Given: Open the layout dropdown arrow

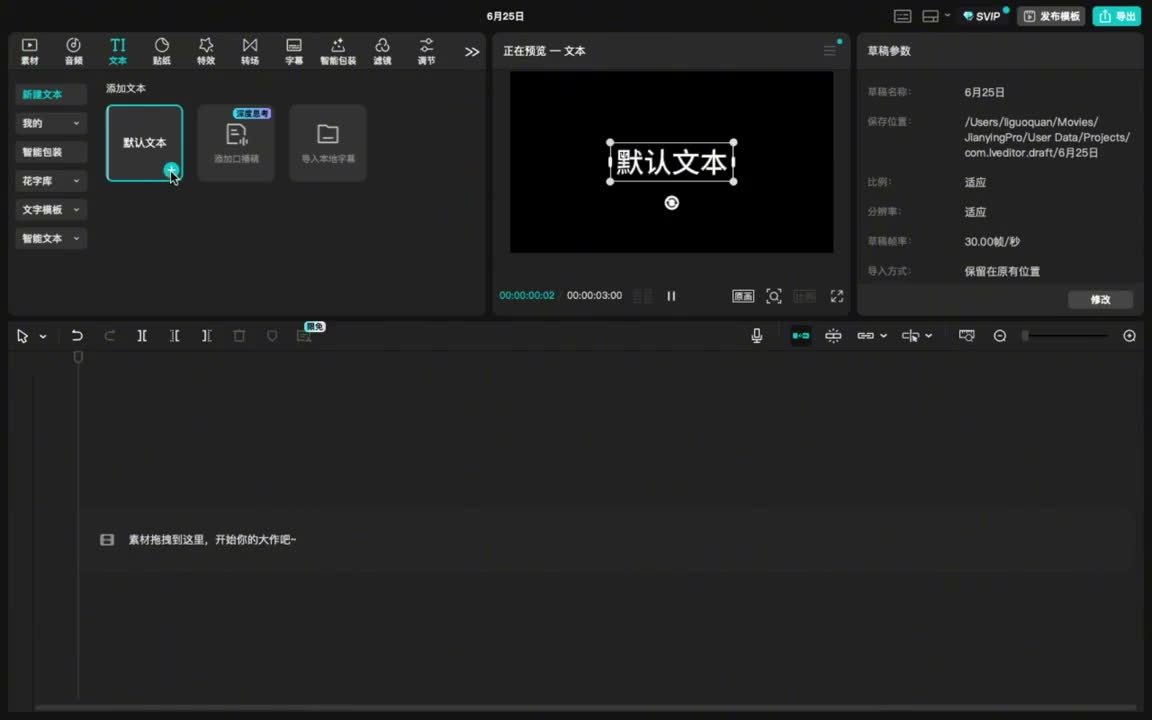Looking at the screenshot, I should 947,15.
